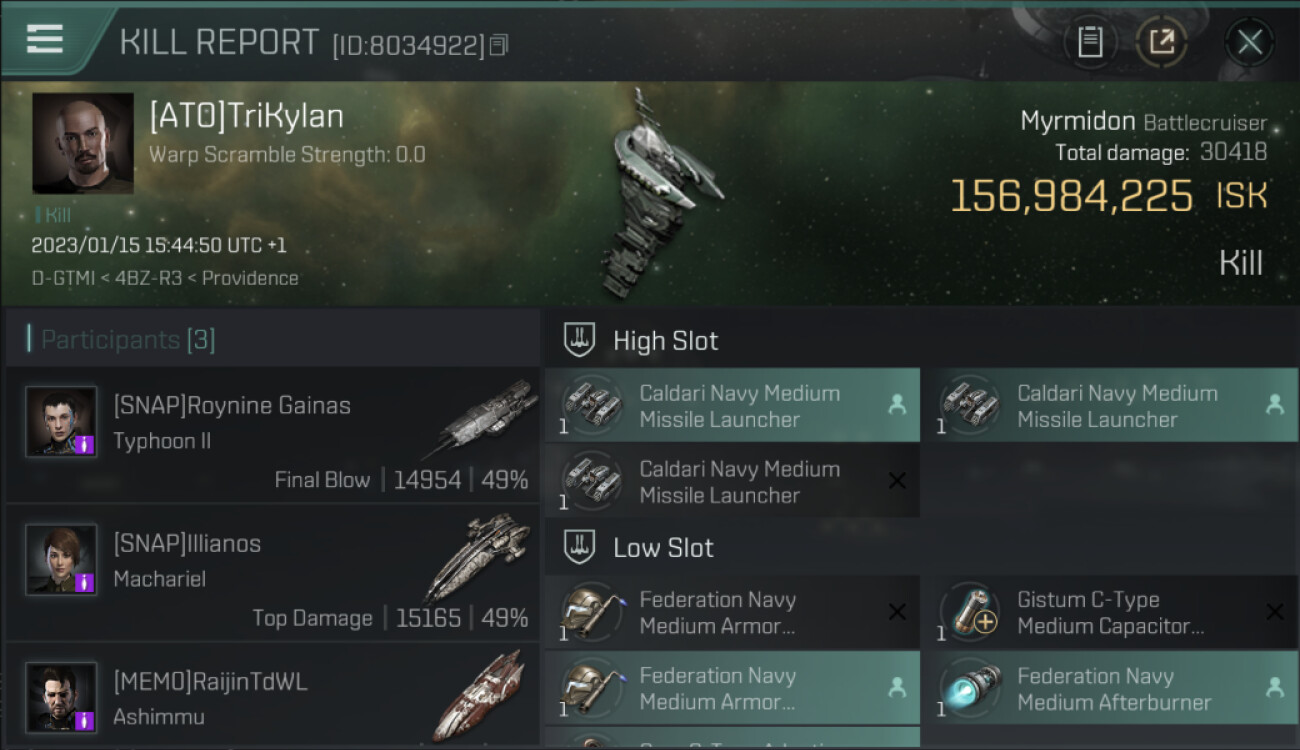Click the info badge on RaijinTdWL portrait
The image size is (1300, 750).
[x=85, y=720]
